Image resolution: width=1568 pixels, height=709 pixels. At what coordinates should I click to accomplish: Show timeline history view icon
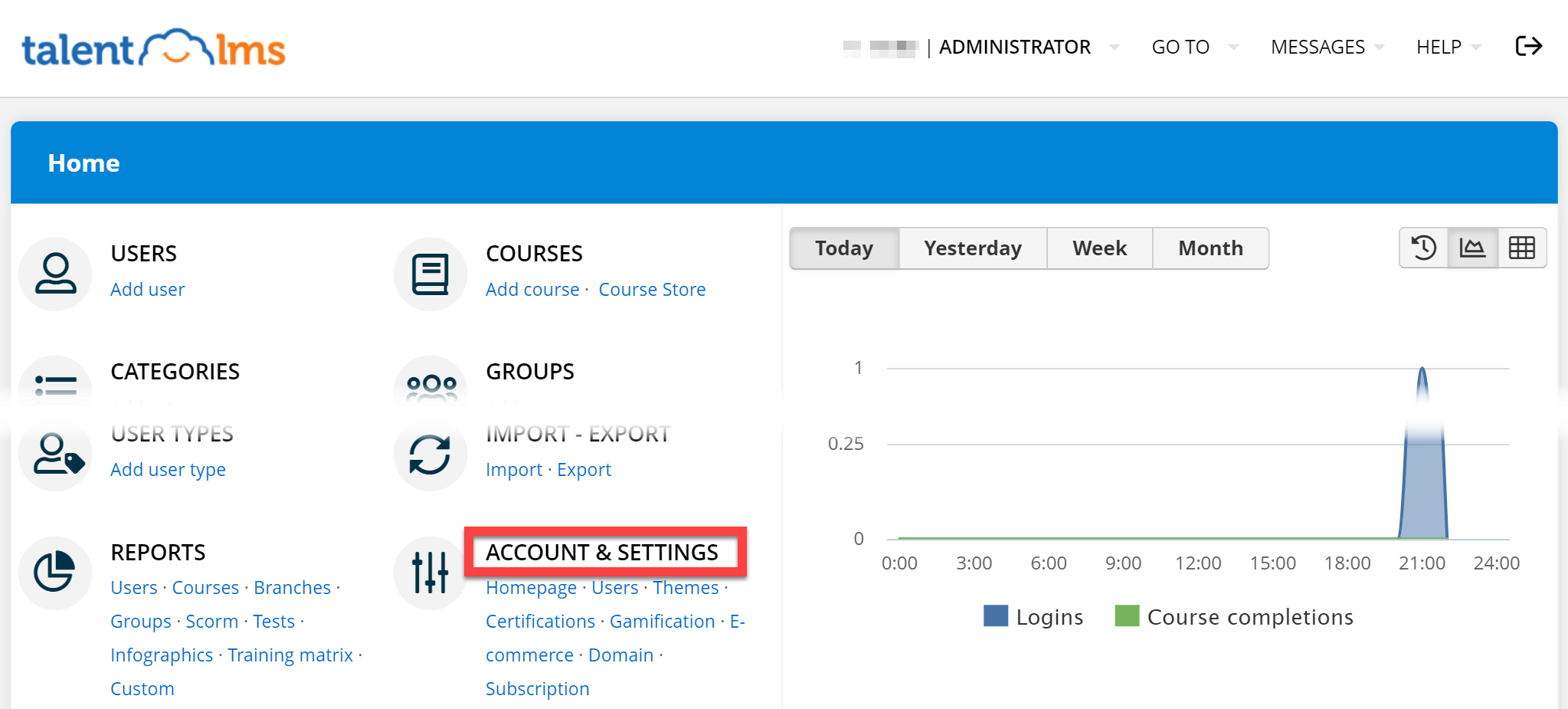point(1424,248)
